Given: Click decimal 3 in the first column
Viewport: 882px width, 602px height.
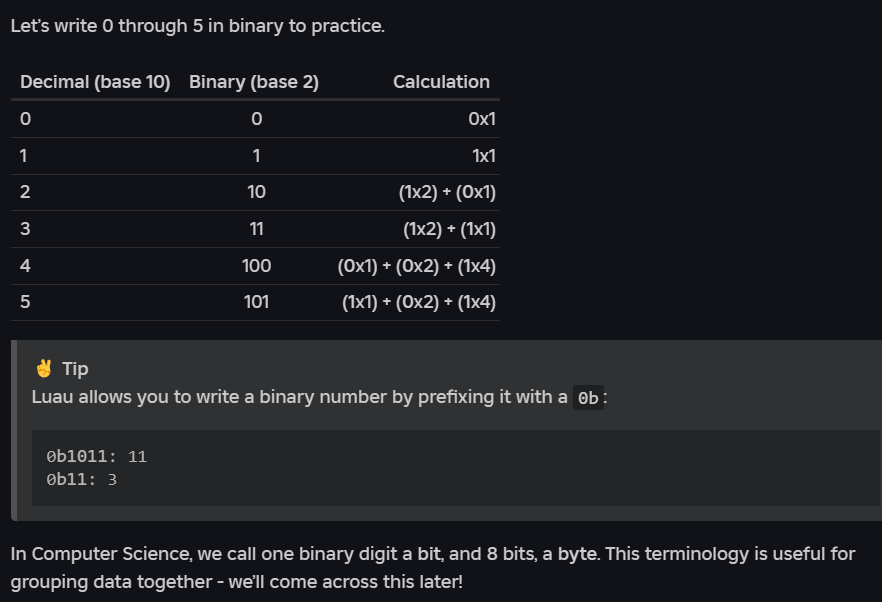Looking at the screenshot, I should [25, 229].
